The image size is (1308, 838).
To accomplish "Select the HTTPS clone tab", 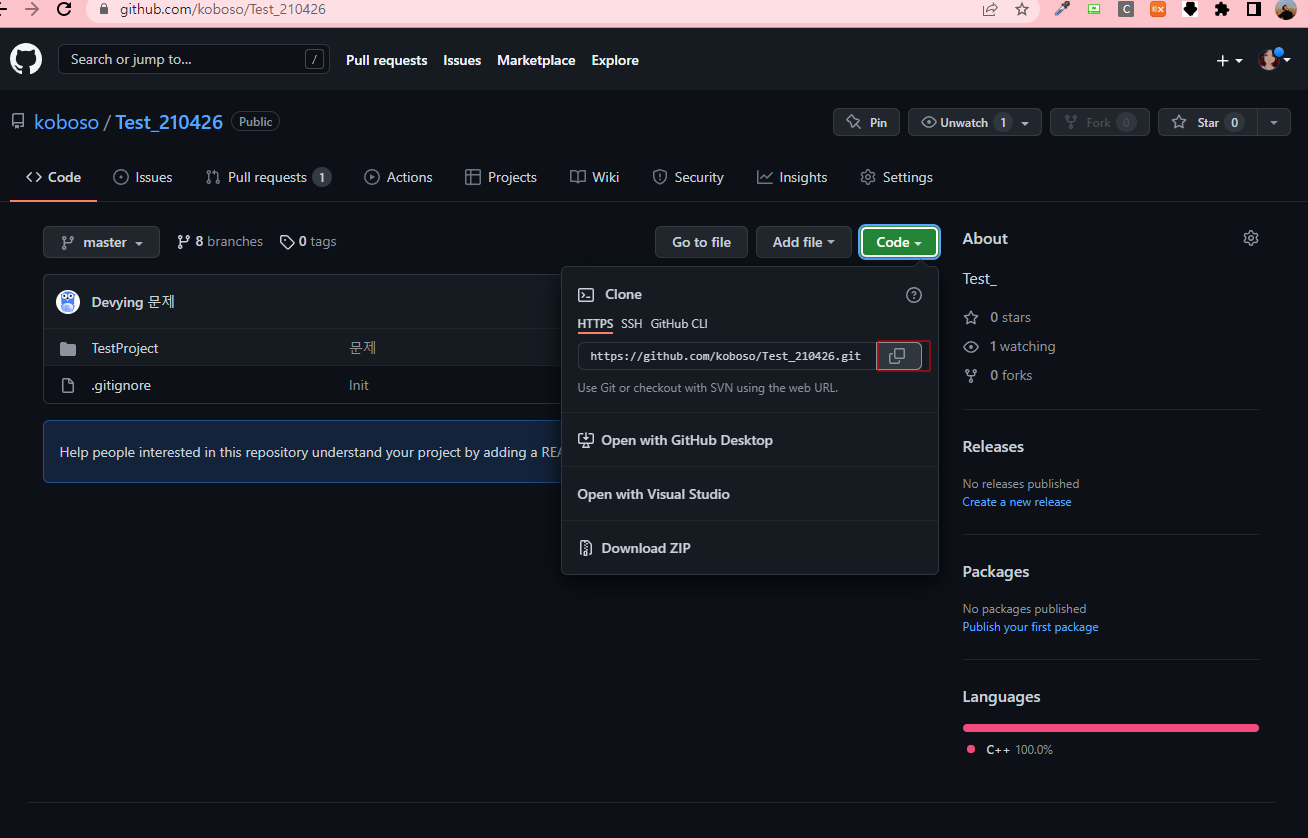I will point(595,324).
